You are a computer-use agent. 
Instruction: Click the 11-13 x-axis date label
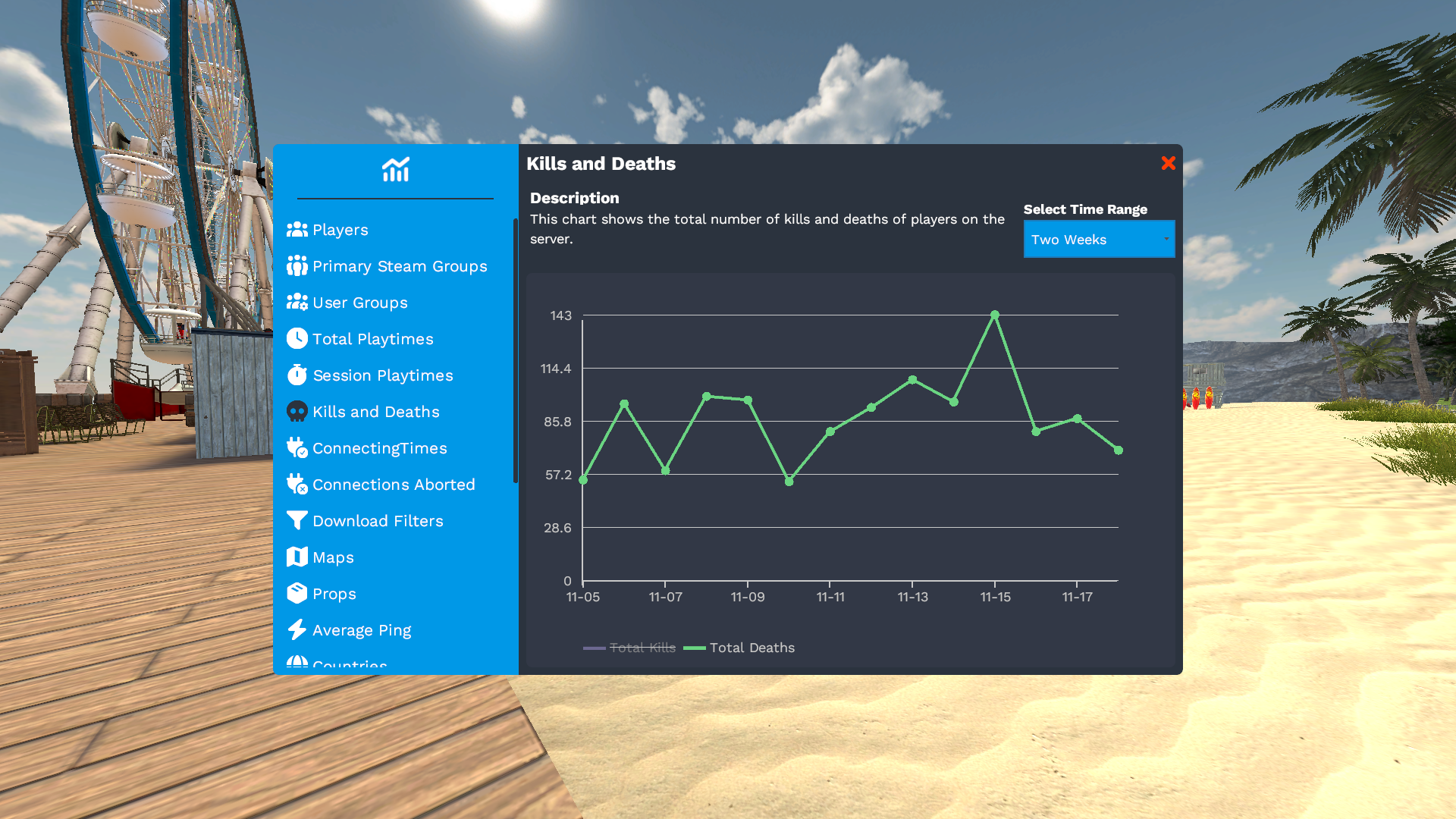(x=913, y=598)
